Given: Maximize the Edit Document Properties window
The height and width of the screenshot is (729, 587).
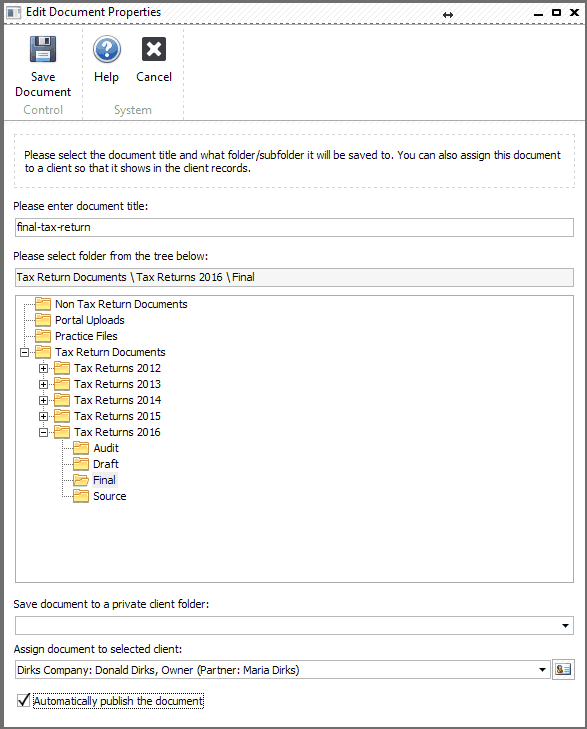Looking at the screenshot, I should (556, 13).
